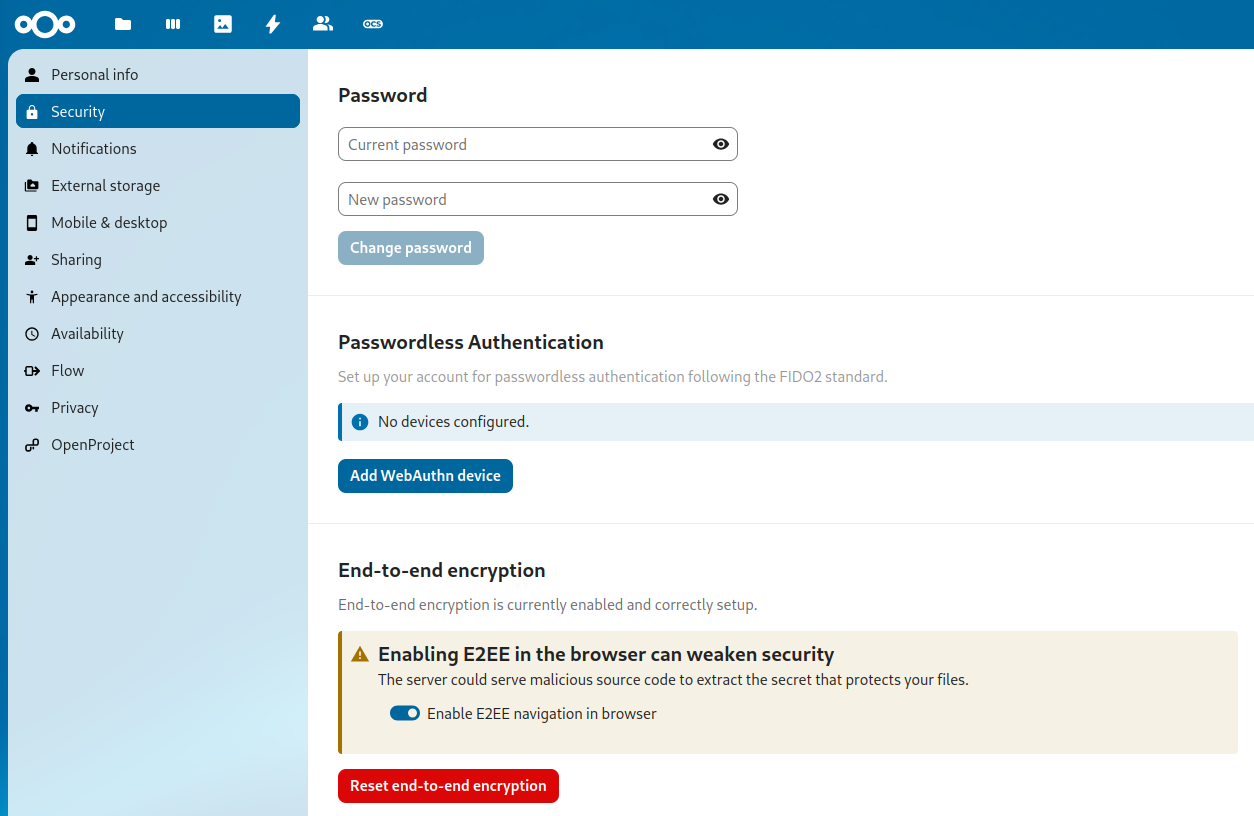
Task: Open the Deck app icon
Action: 173,24
